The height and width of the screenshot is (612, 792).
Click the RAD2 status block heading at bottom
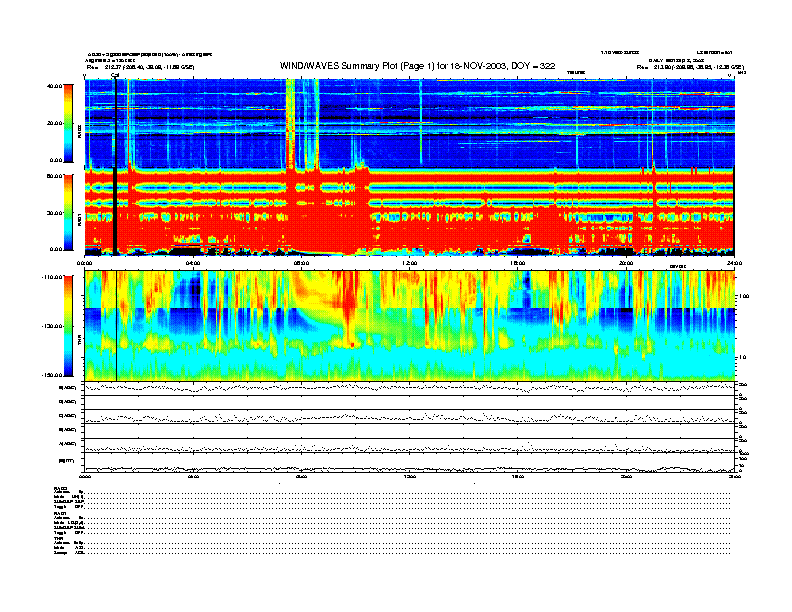pos(61,488)
